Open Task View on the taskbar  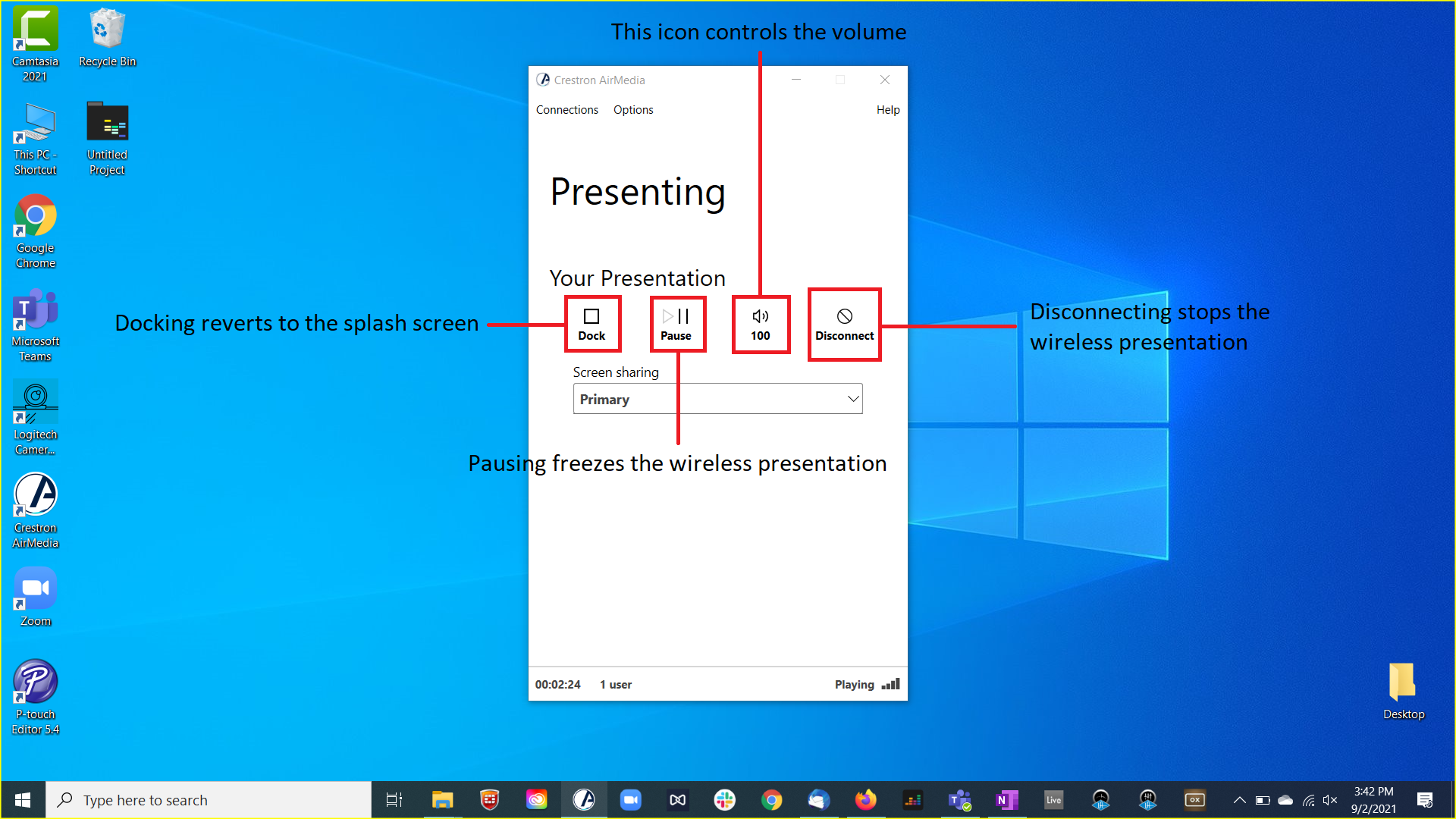394,800
